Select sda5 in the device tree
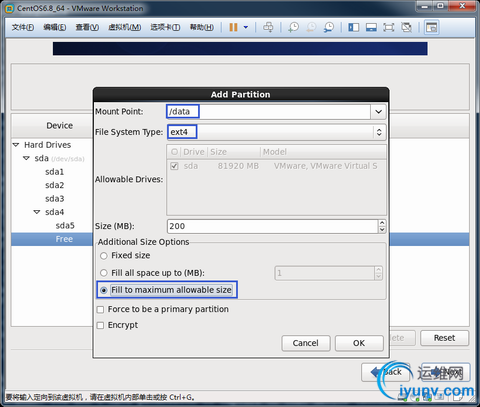Screen dimensions: 480x407 65,226
